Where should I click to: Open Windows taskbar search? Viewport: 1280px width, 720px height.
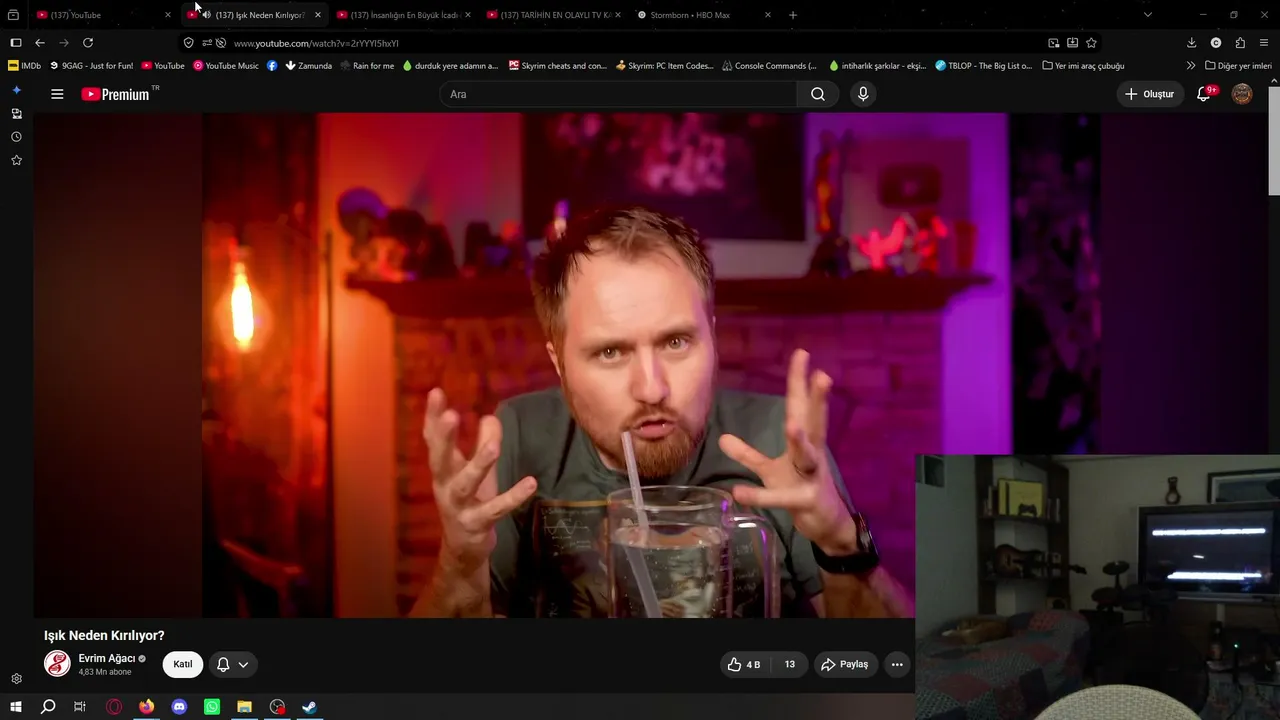(48, 707)
